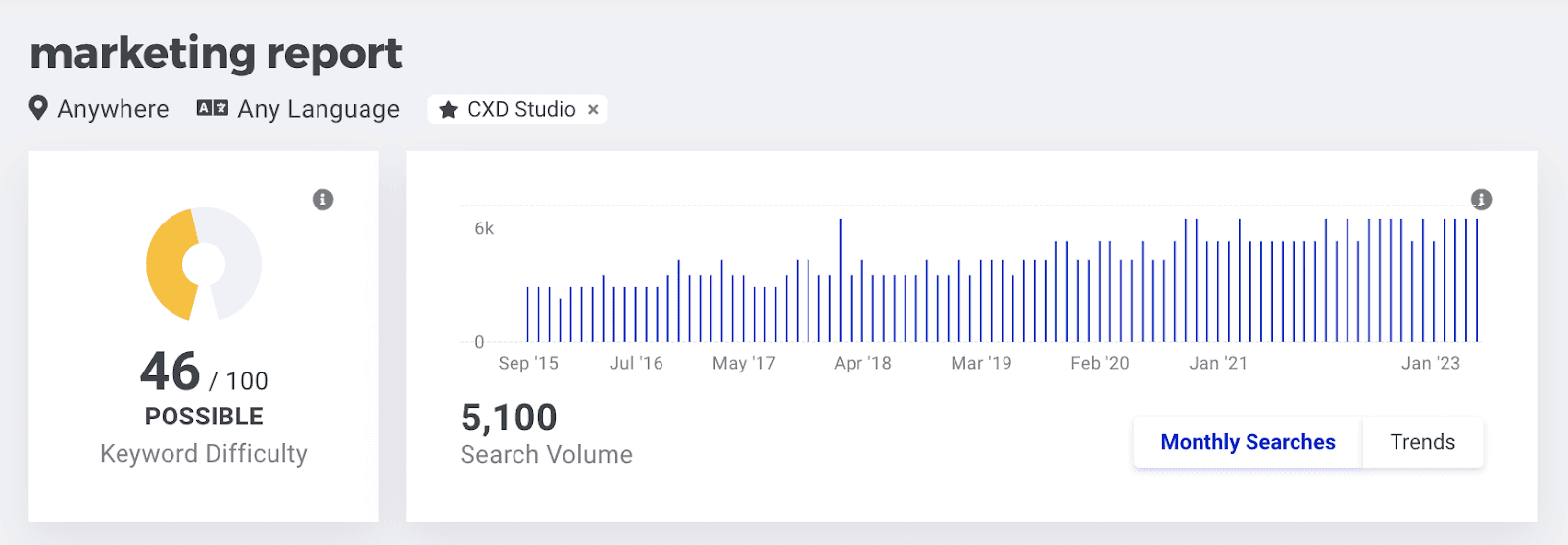Click the Keyword Difficulty caption

pyautogui.click(x=204, y=454)
